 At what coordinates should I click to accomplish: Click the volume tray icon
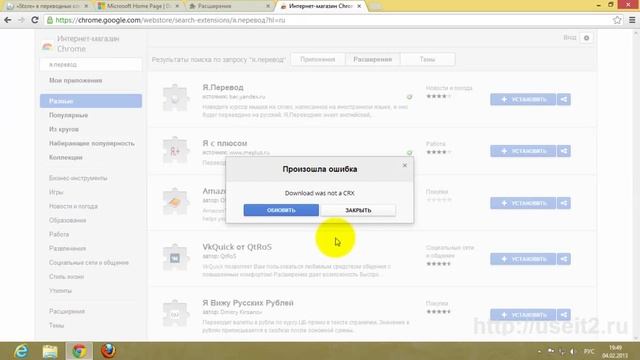573,351
